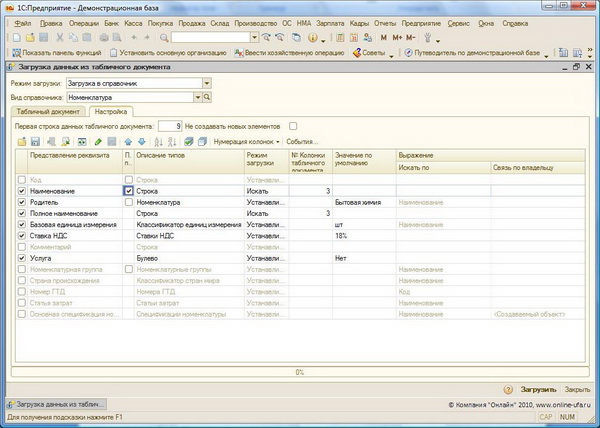Open the Зарплата menu

click(330, 23)
